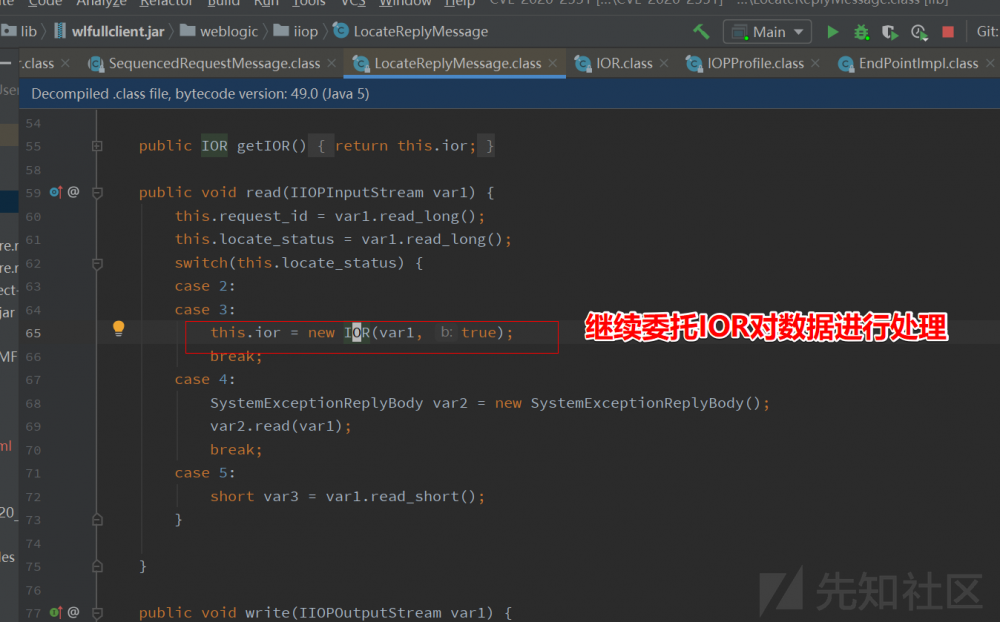
Task: Open the profiler via the clock icon
Action: (x=919, y=31)
